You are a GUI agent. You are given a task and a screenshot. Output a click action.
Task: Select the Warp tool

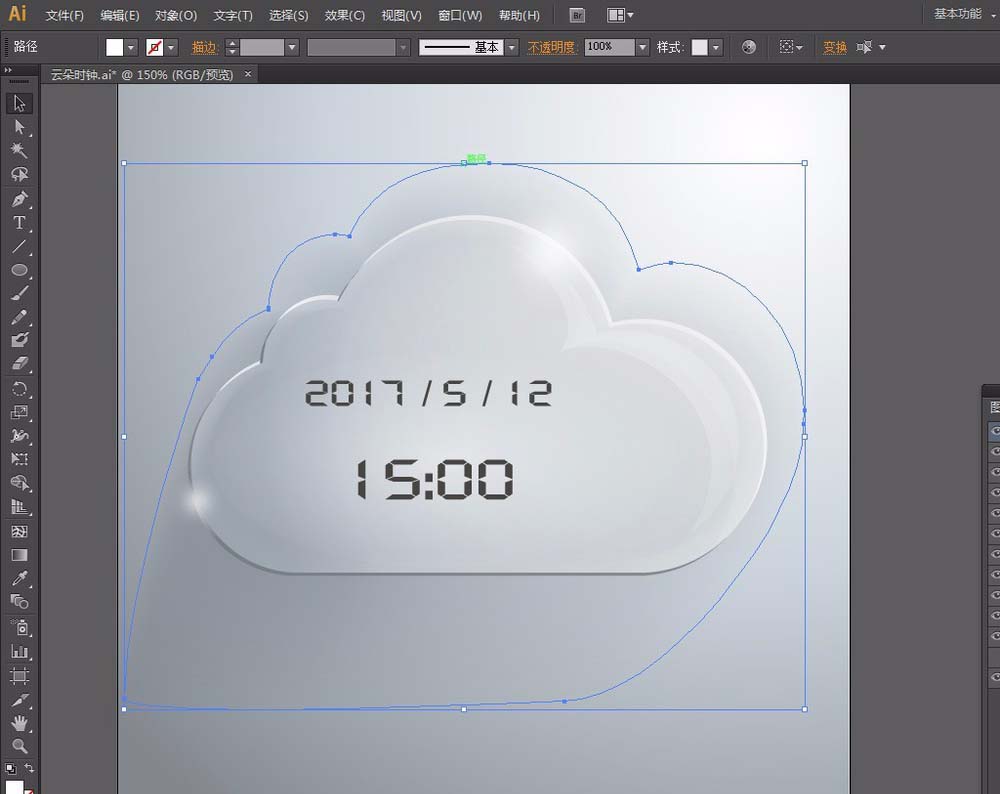[19, 436]
